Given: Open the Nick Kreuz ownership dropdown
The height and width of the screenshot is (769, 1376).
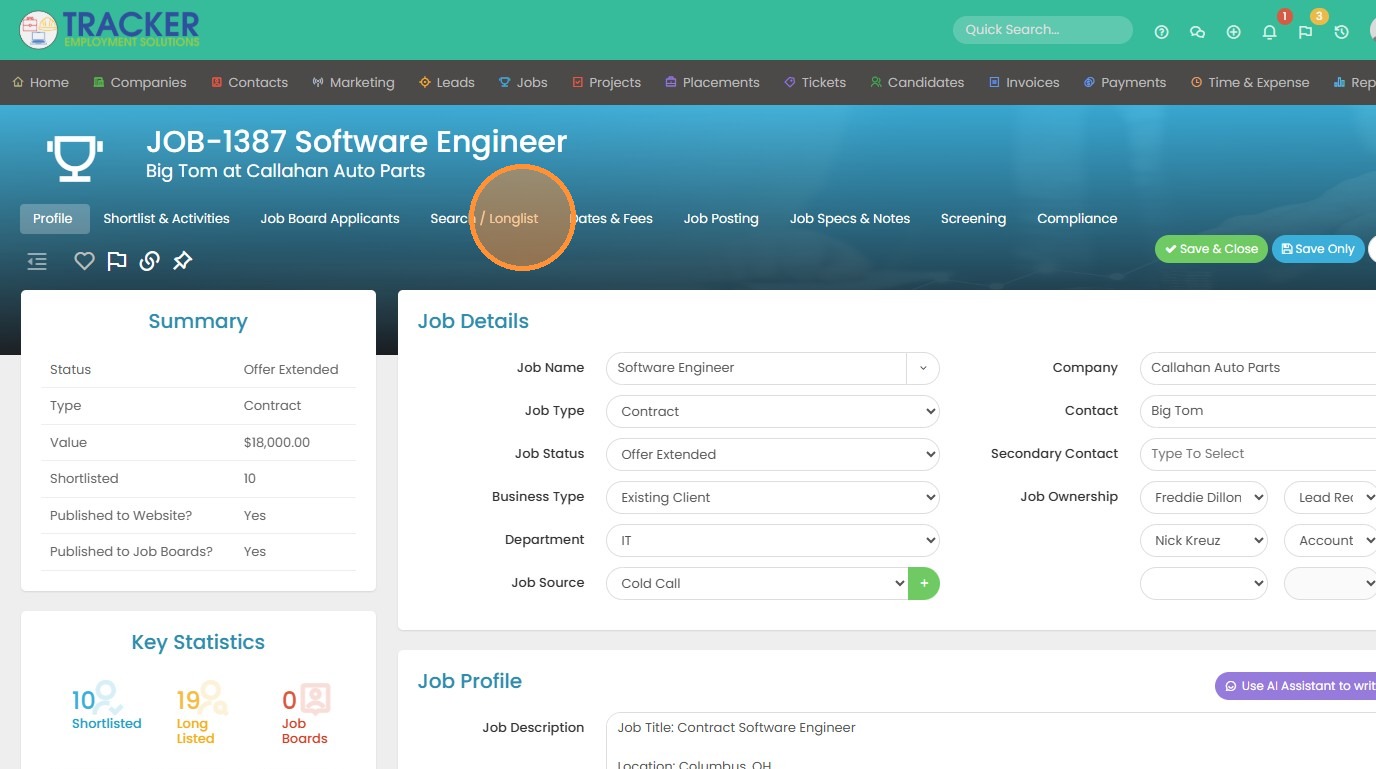Looking at the screenshot, I should point(1204,540).
